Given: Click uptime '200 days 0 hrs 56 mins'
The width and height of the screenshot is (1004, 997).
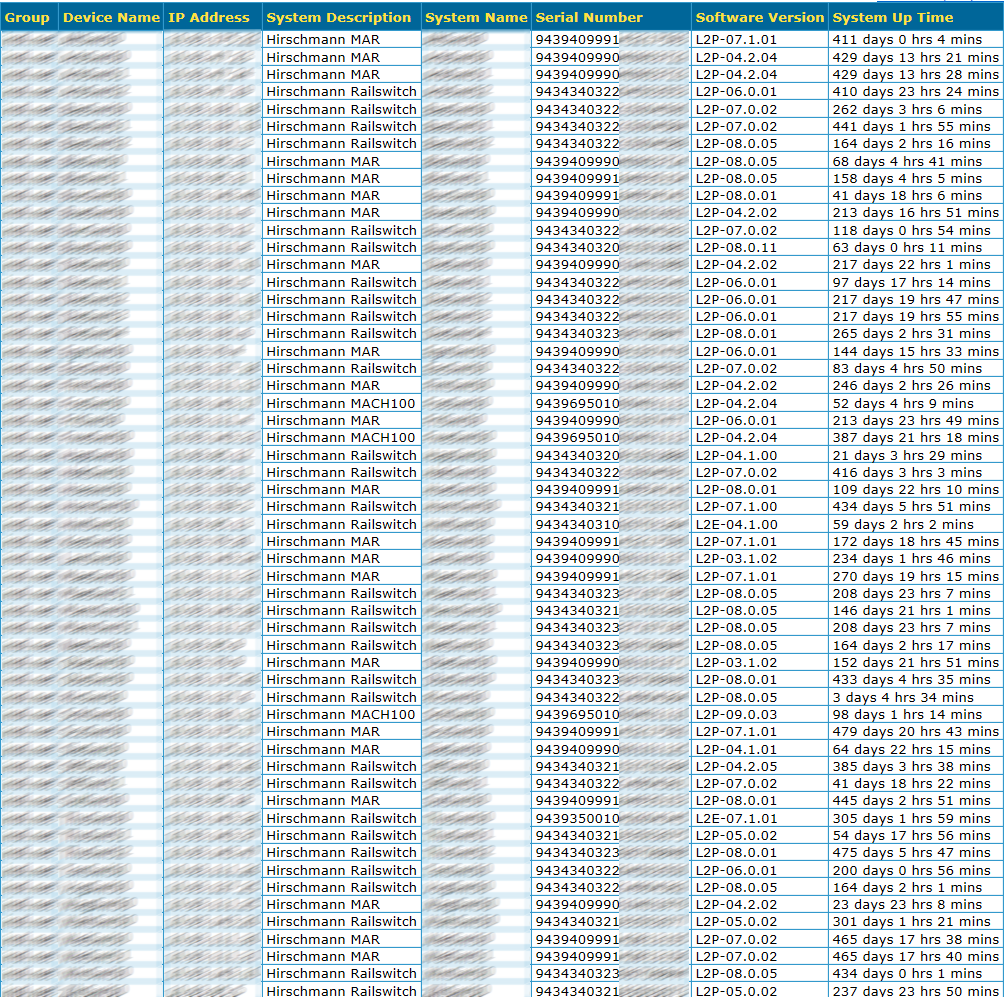Looking at the screenshot, I should [x=911, y=870].
